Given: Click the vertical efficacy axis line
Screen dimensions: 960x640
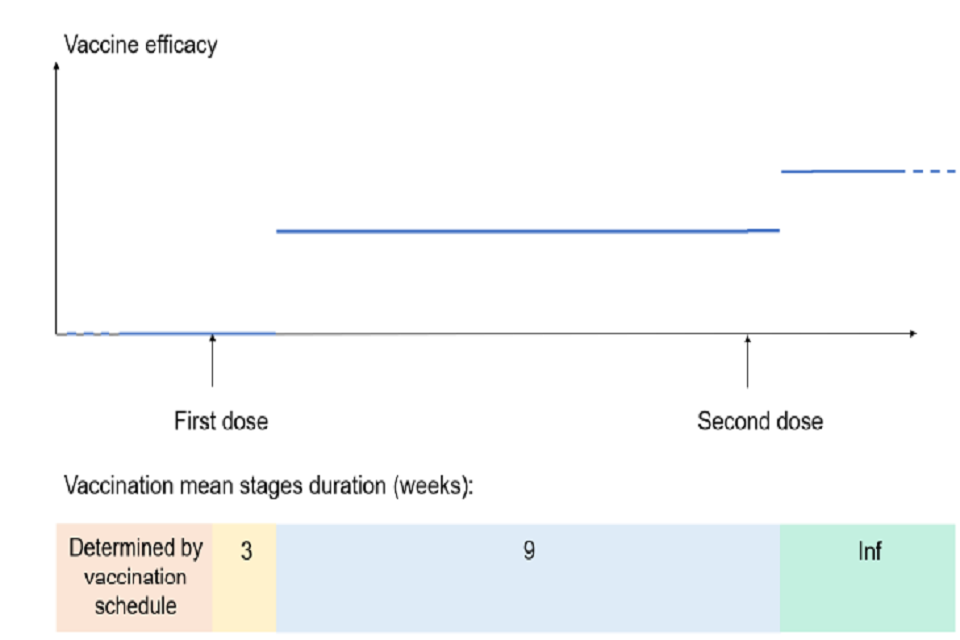Looking at the screenshot, I should [57, 200].
